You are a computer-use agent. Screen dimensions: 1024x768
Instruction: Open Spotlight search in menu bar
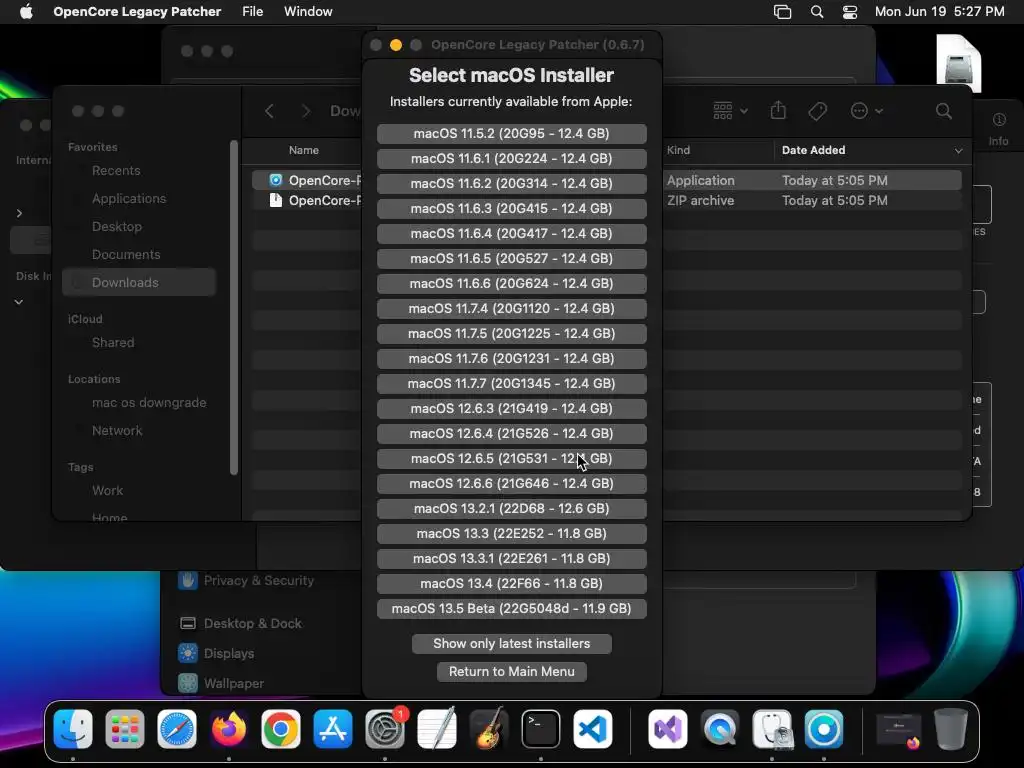click(816, 12)
